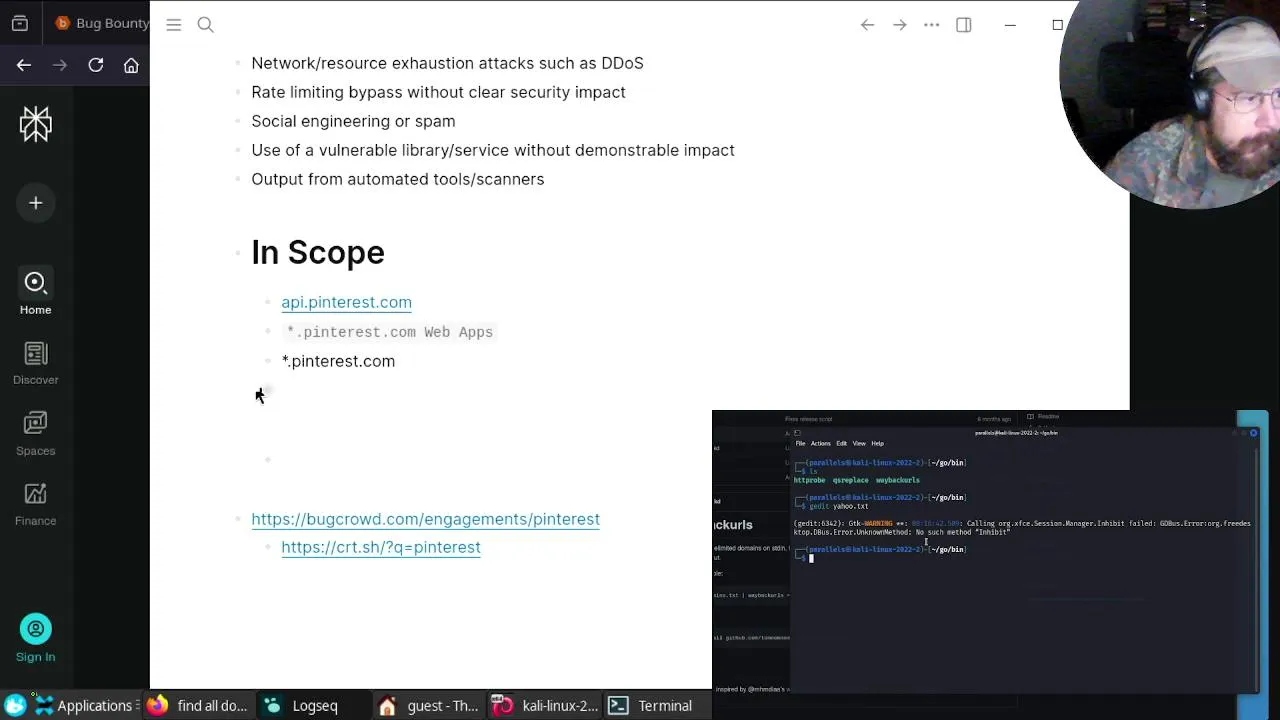Open the View menu in the terminal window

(x=859, y=443)
